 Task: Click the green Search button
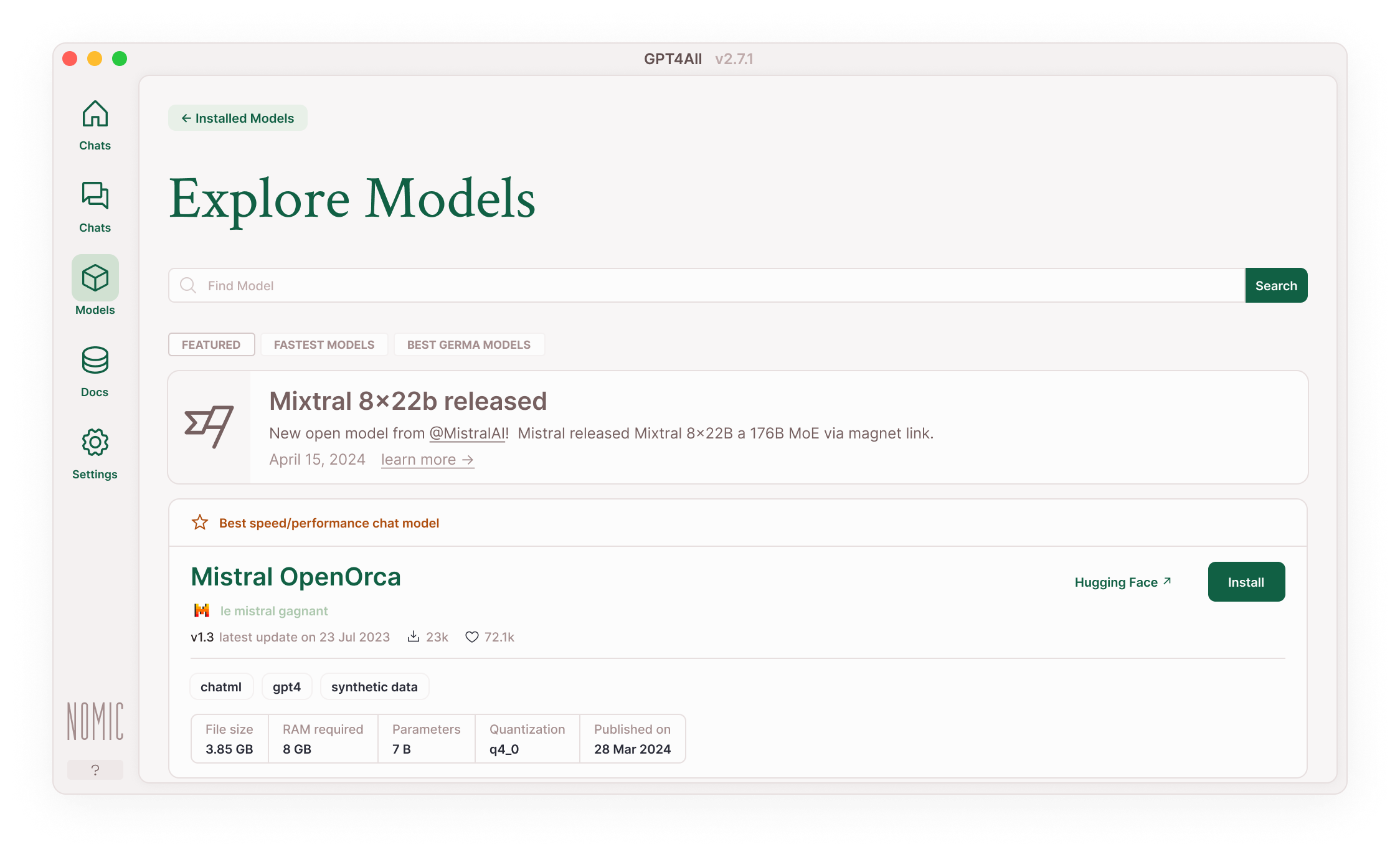[x=1276, y=285]
